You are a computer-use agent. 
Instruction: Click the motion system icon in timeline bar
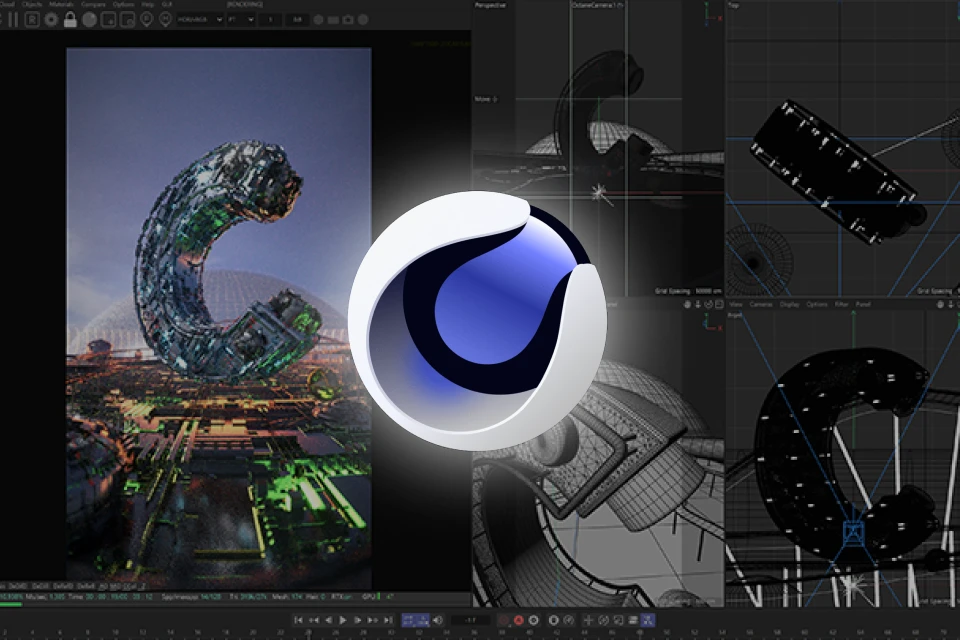[x=553, y=620]
